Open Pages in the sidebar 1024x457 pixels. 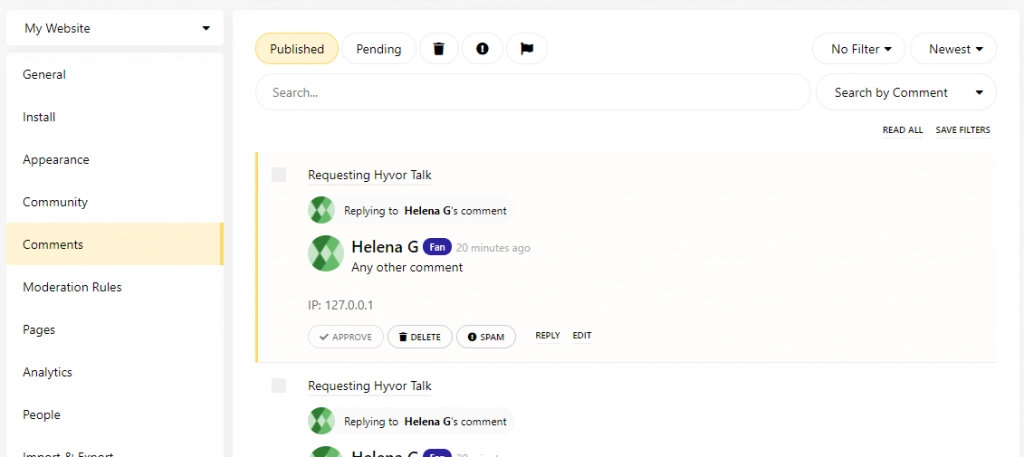pyautogui.click(x=115, y=329)
